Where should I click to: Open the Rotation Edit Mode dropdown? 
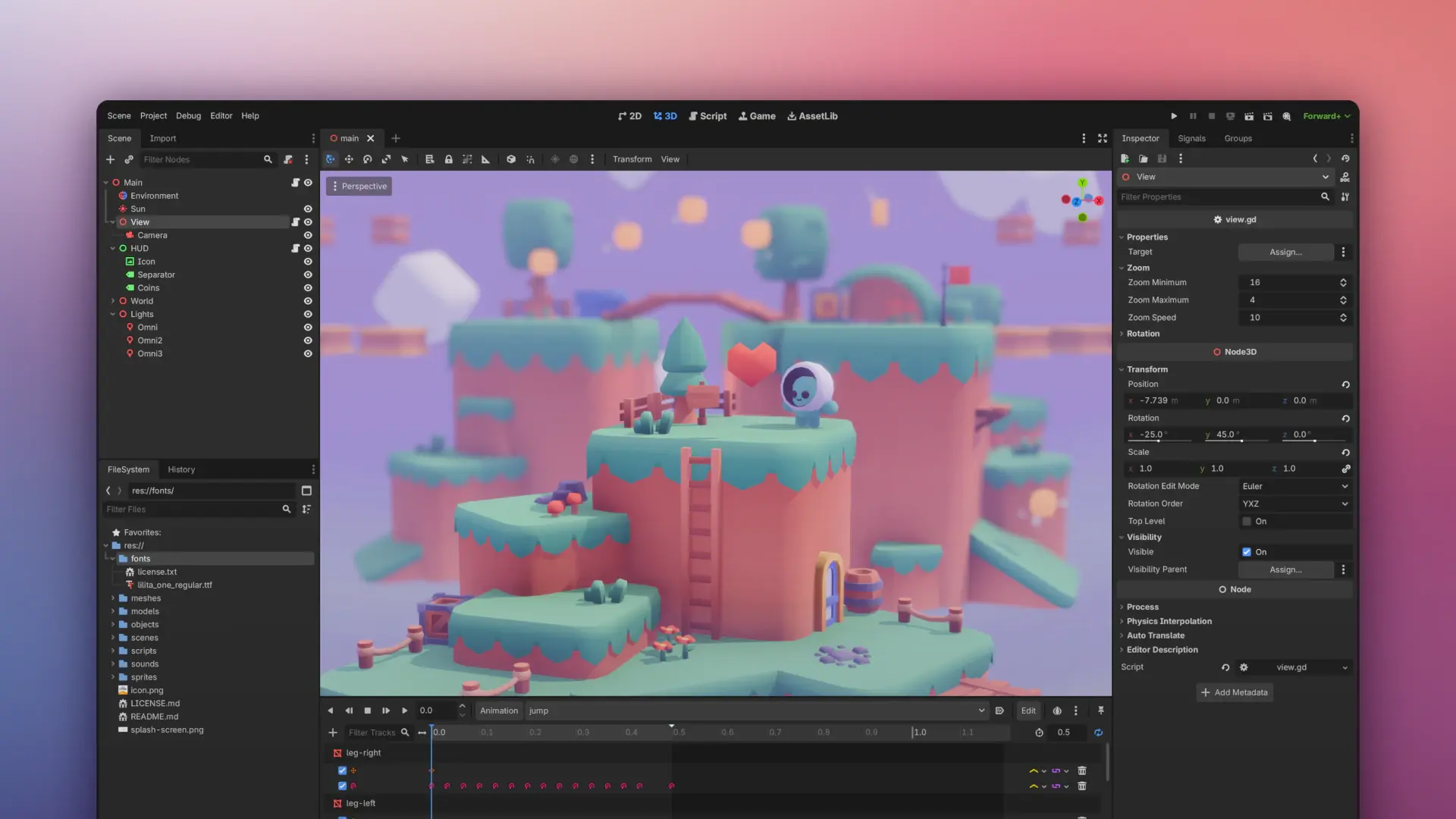click(x=1294, y=486)
